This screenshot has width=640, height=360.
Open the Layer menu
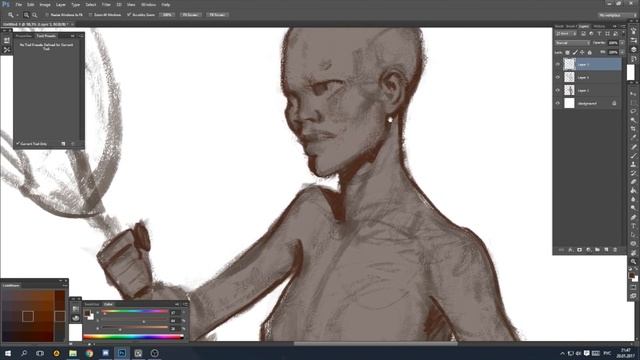[x=60, y=4]
